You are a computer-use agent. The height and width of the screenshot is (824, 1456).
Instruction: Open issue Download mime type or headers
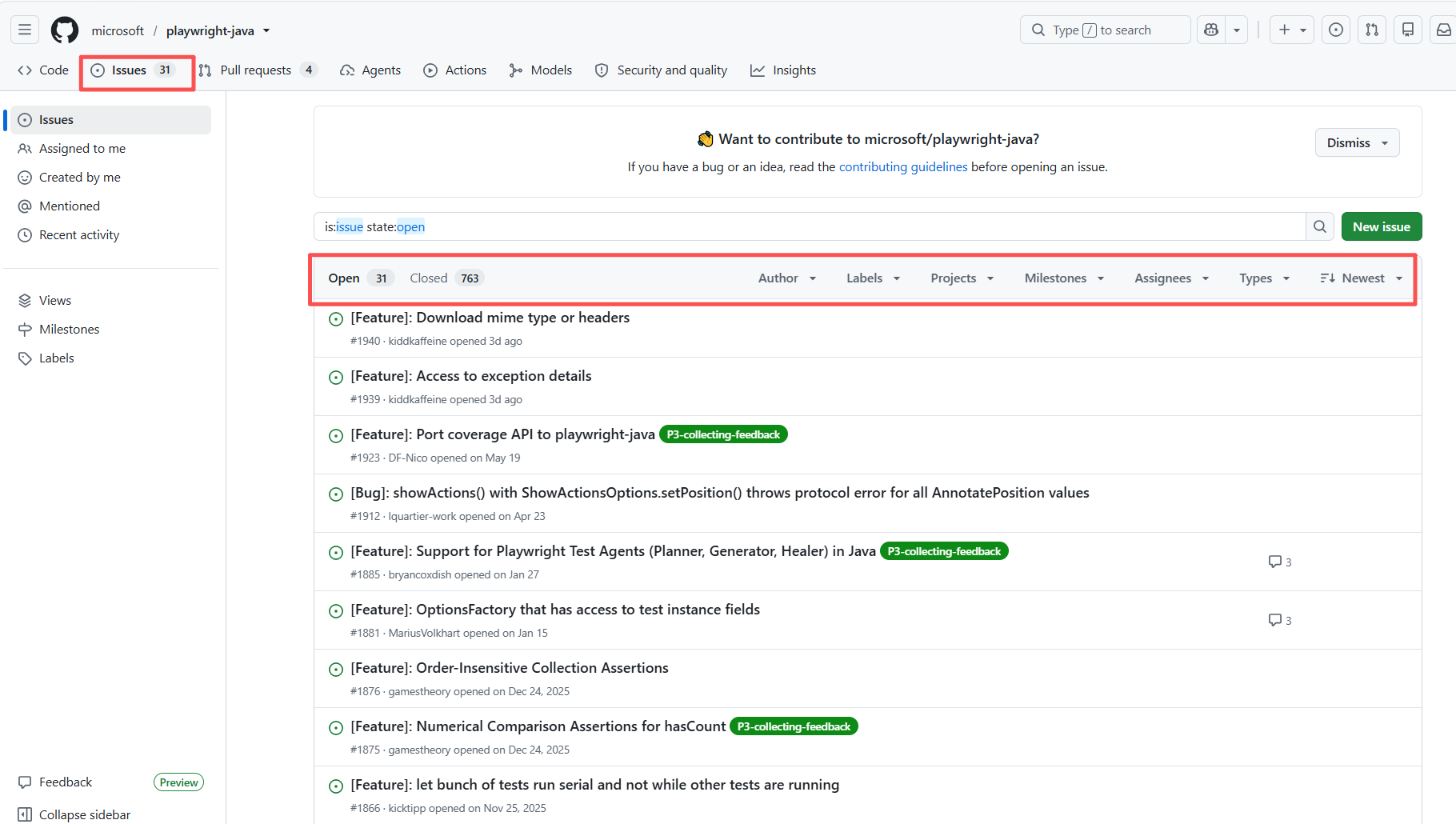click(490, 318)
